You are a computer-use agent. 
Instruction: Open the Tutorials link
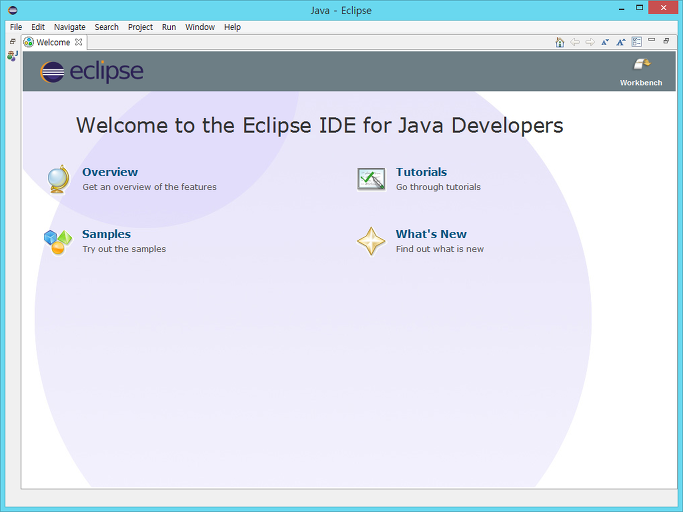(x=421, y=172)
